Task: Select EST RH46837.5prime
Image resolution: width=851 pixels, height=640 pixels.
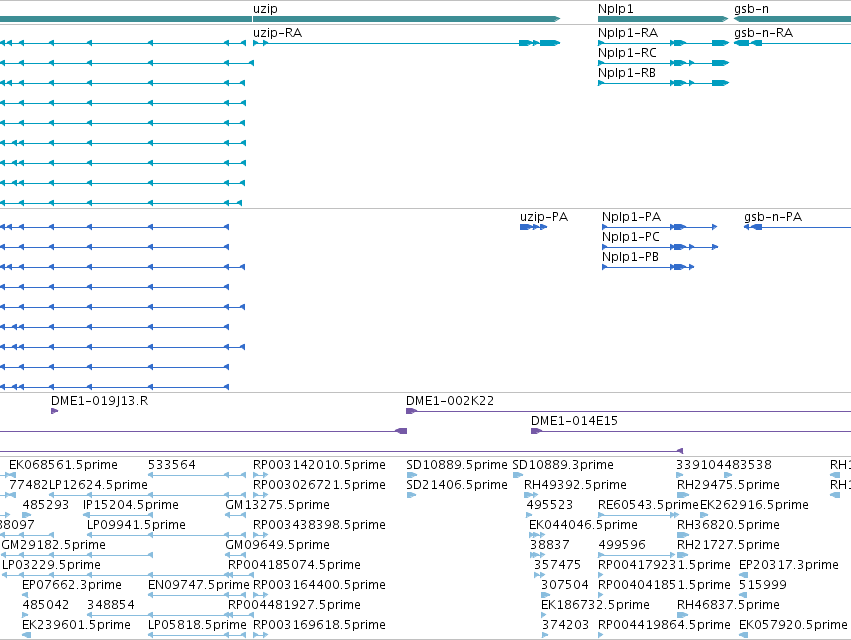Action: [728, 606]
